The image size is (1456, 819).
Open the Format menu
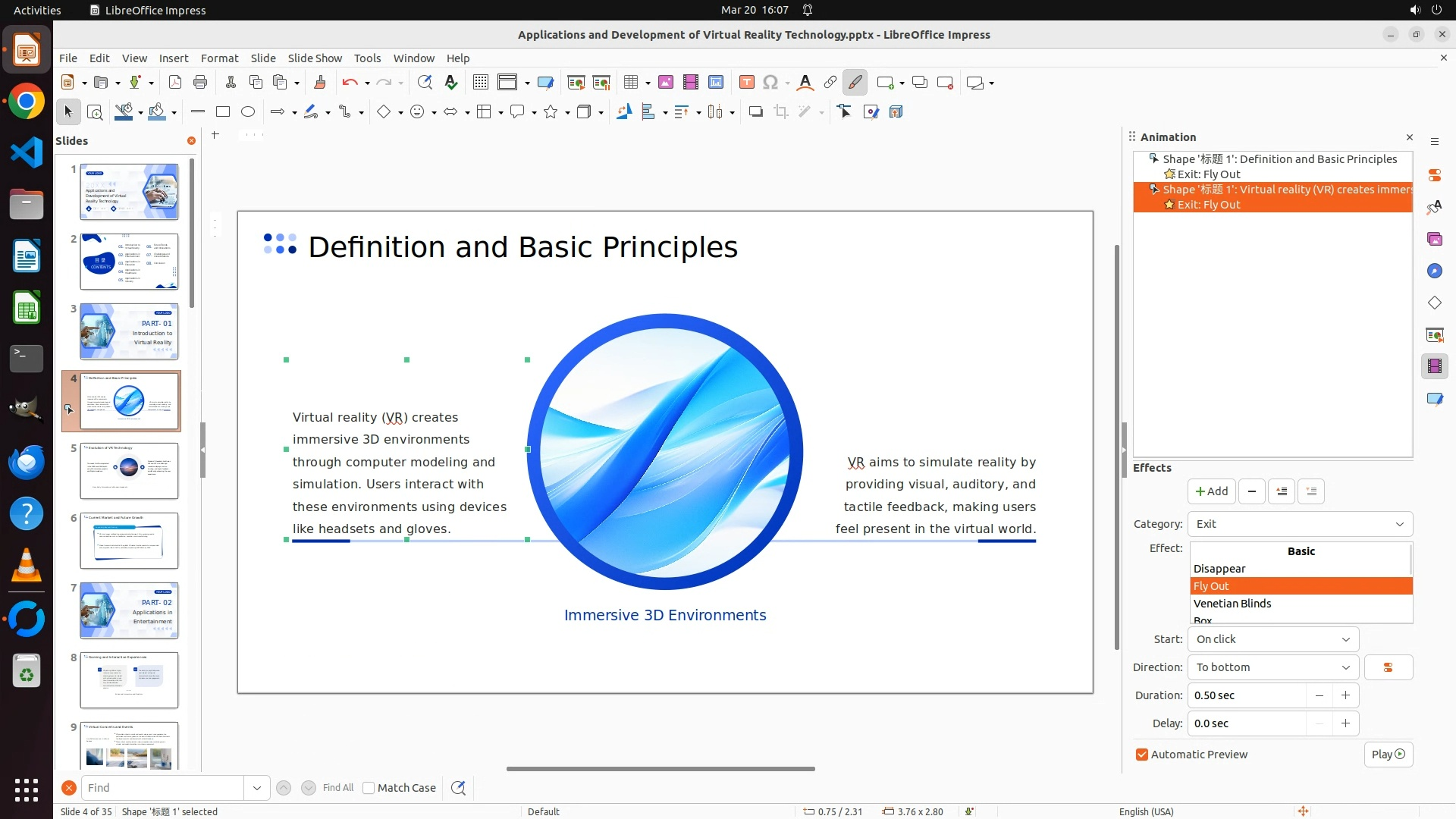219,58
